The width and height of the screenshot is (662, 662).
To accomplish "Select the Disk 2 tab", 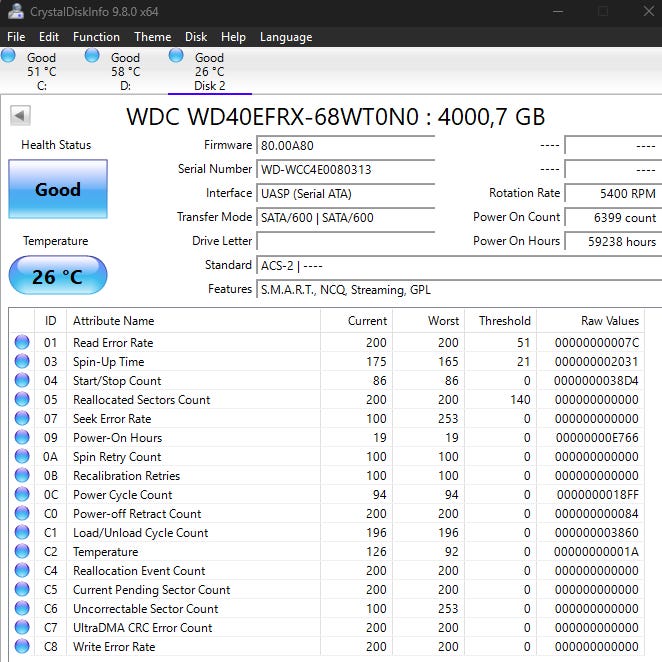I will click(208, 71).
